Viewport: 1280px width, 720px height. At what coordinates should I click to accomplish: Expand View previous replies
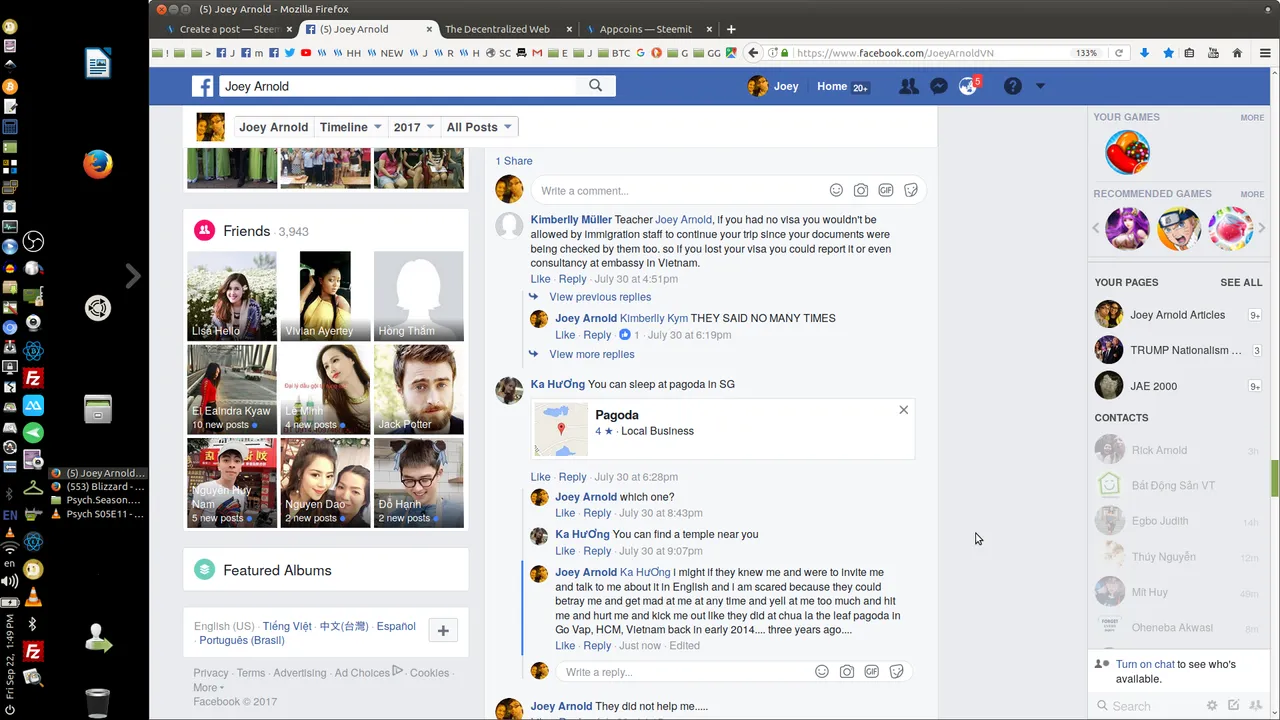(x=600, y=297)
